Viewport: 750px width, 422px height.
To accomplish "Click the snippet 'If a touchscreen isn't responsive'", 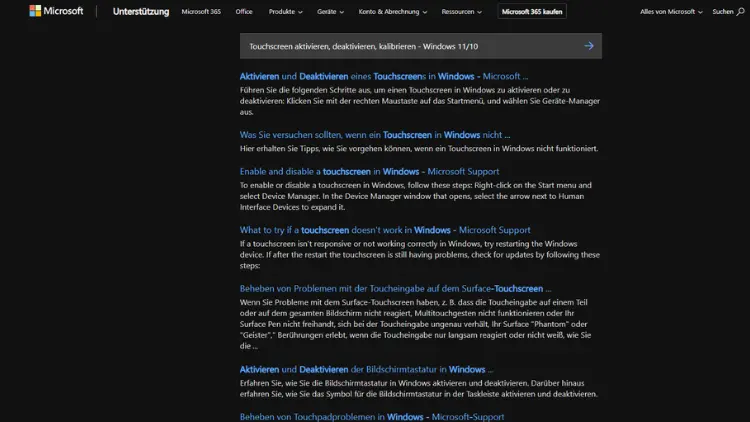I will (x=420, y=255).
